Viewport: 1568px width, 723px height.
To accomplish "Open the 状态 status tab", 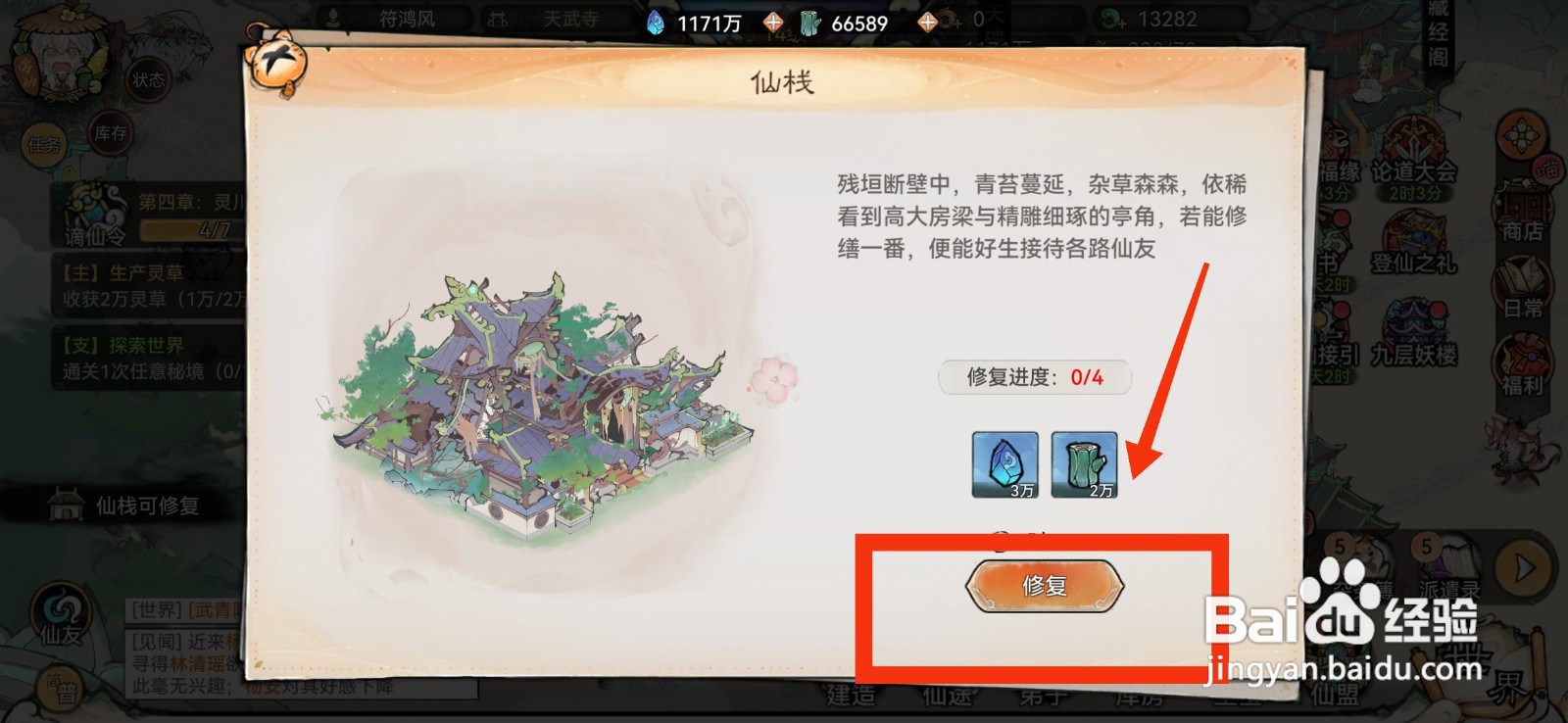I will [x=149, y=78].
